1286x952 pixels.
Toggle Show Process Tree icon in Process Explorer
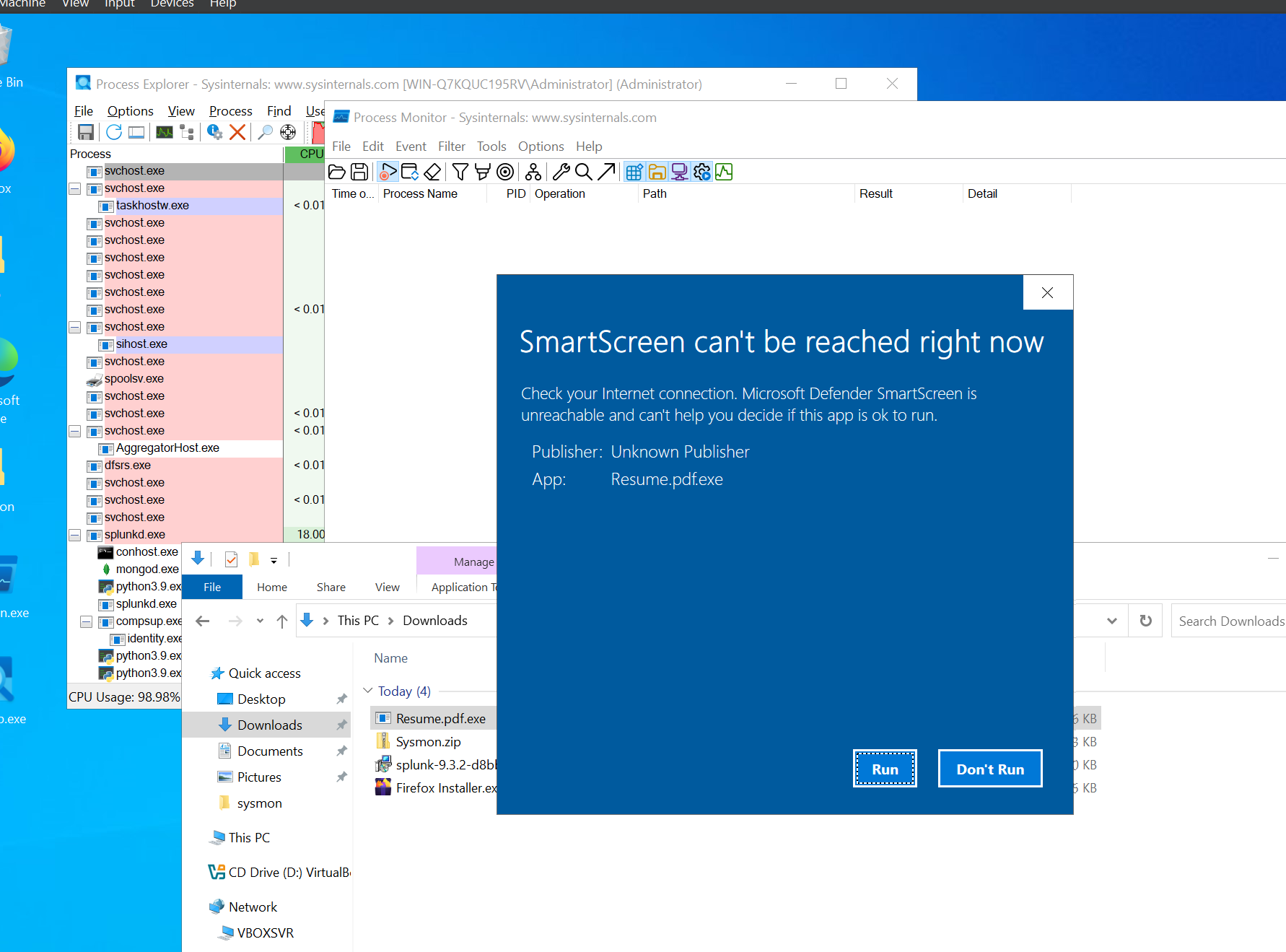click(x=187, y=132)
